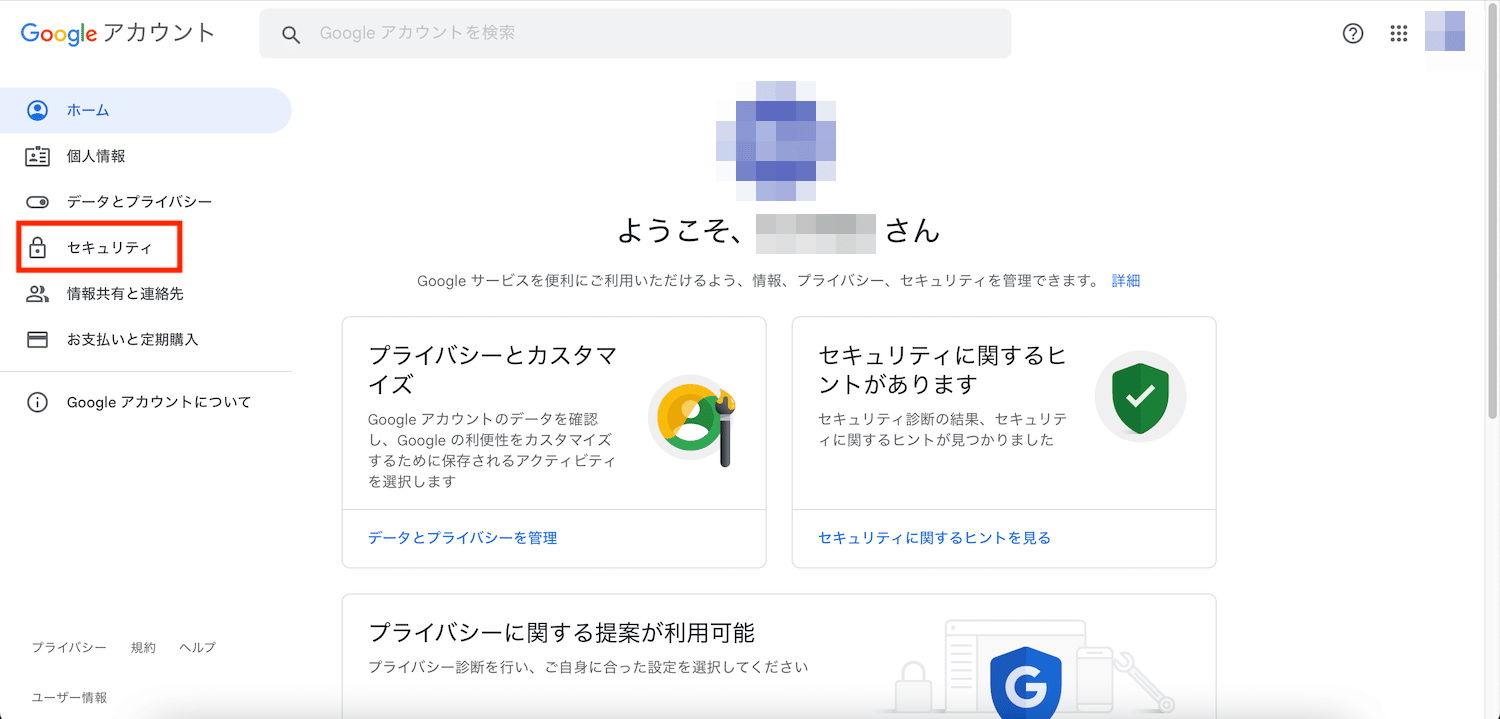Click the セキュリティ lock icon in the sidebar
This screenshot has height=719, width=1500.
(37, 248)
